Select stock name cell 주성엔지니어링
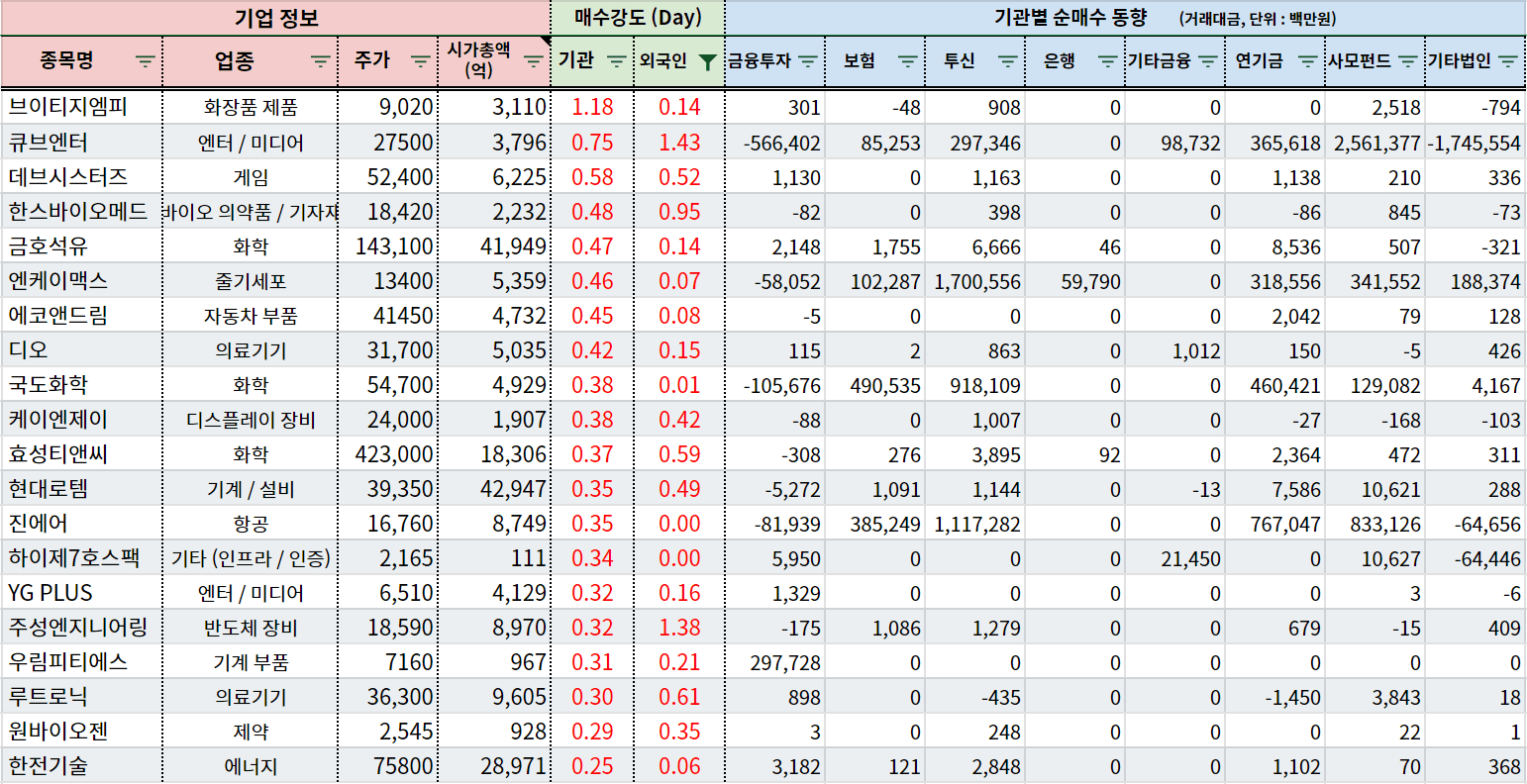Screen dimensions: 1527x784 click(82, 627)
